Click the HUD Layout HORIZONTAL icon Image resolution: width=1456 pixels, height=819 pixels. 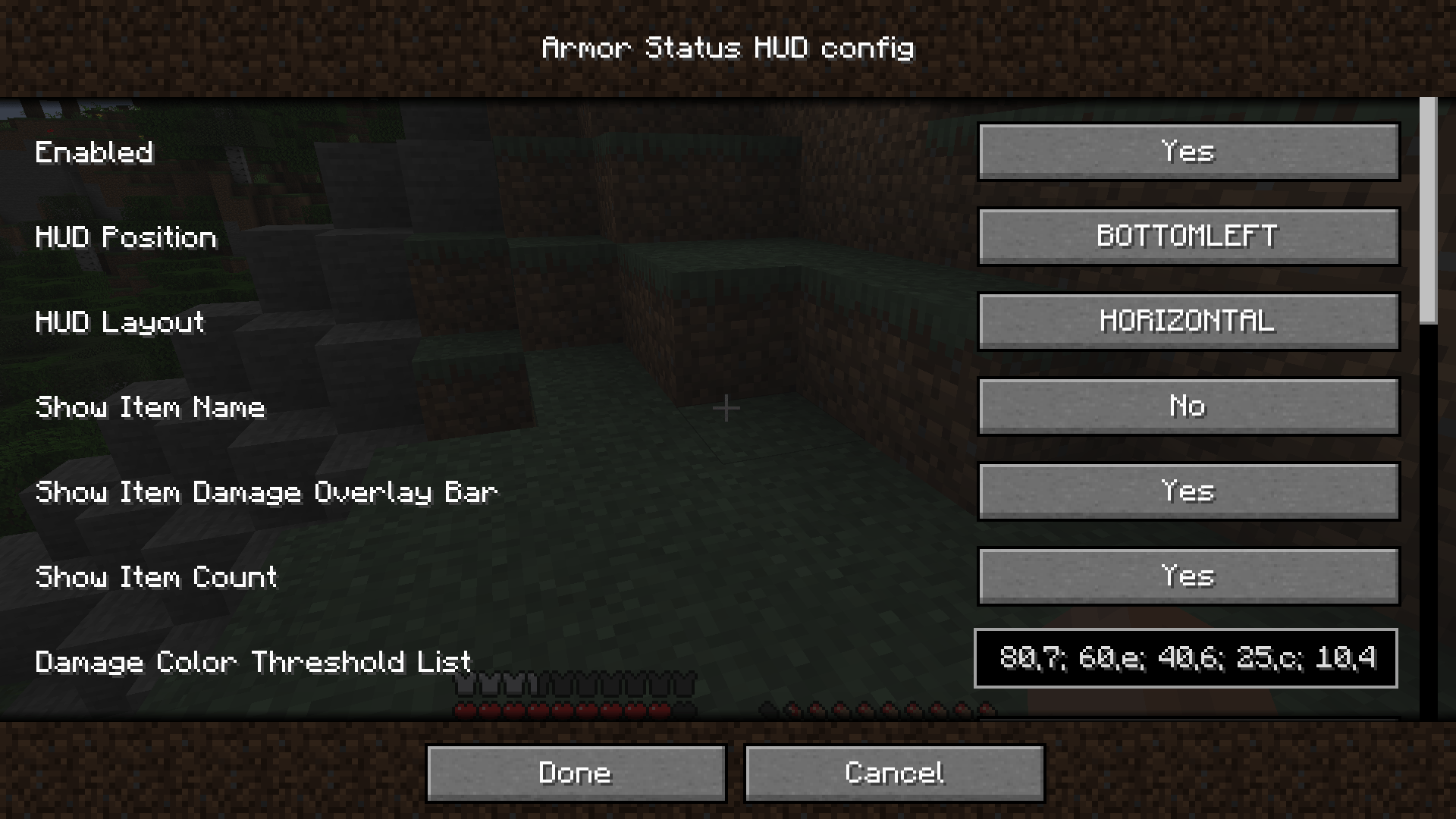tap(1189, 321)
